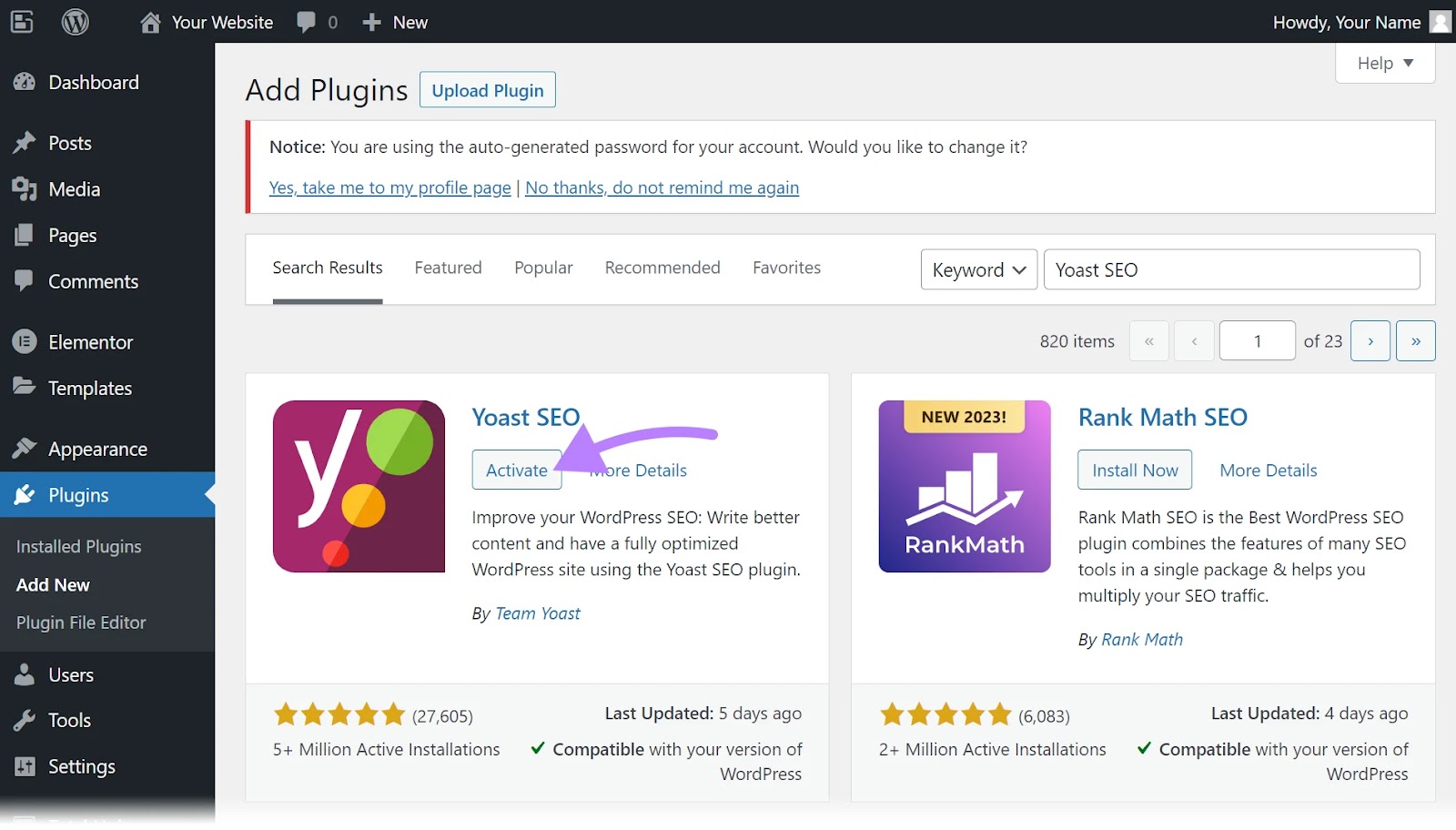Click the Users icon in the sidebar

(25, 674)
